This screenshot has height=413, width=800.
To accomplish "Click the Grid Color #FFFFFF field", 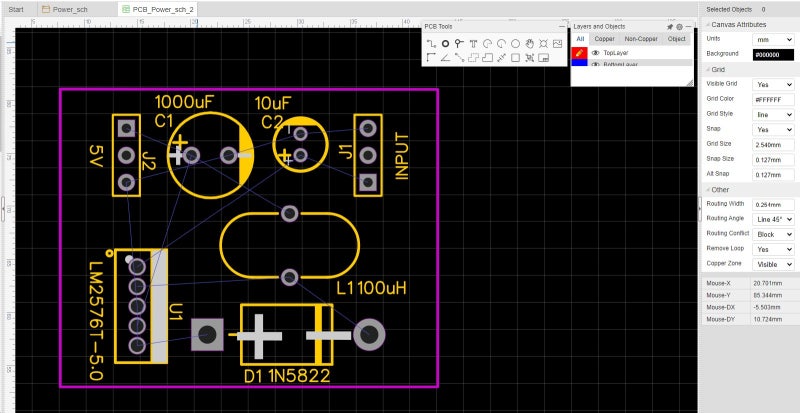I will pyautogui.click(x=773, y=100).
